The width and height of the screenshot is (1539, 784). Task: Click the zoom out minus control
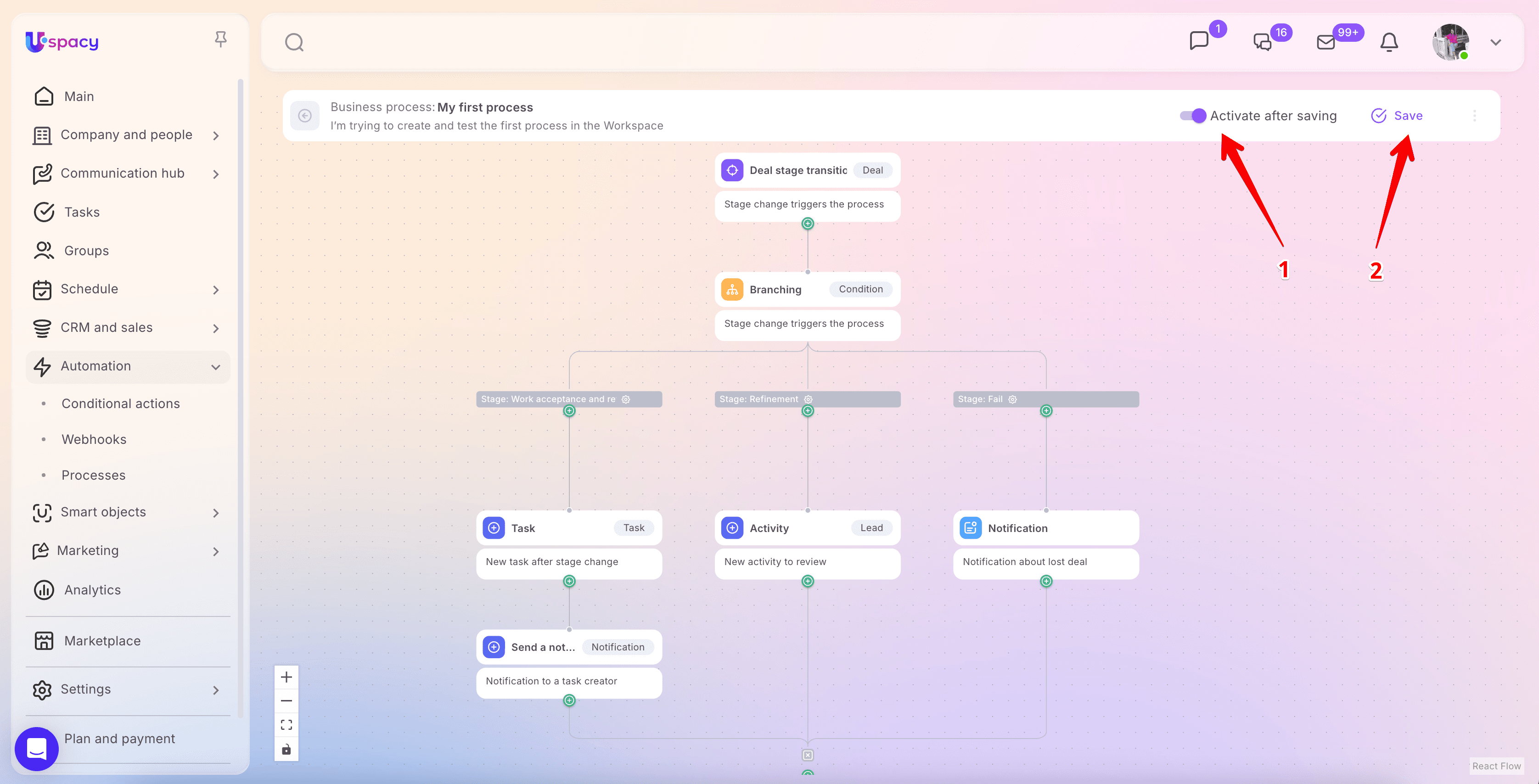click(286, 701)
